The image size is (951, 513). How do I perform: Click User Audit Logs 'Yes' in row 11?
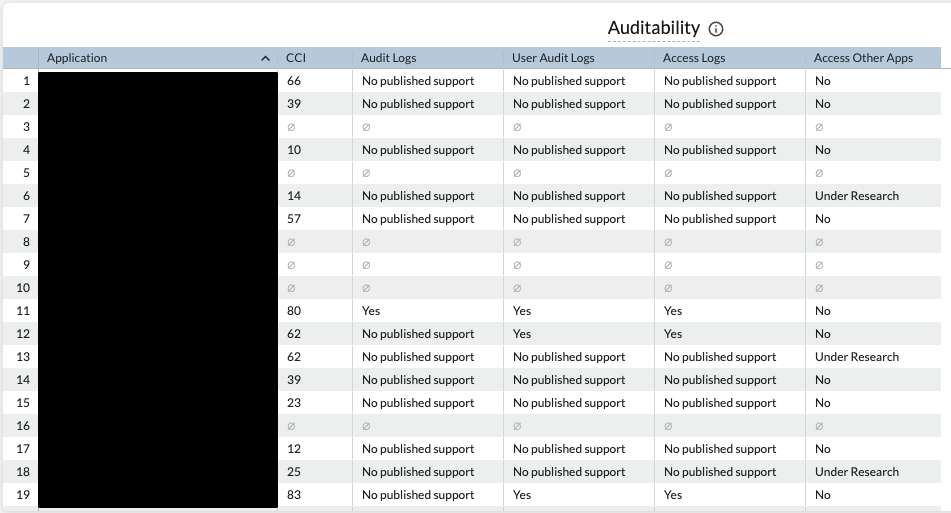[x=522, y=310]
